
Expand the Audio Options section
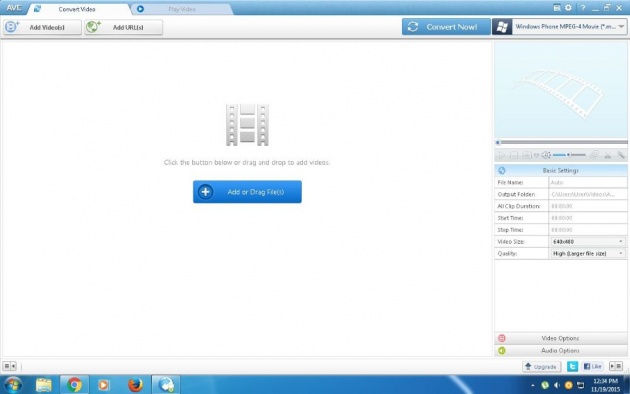tap(560, 351)
